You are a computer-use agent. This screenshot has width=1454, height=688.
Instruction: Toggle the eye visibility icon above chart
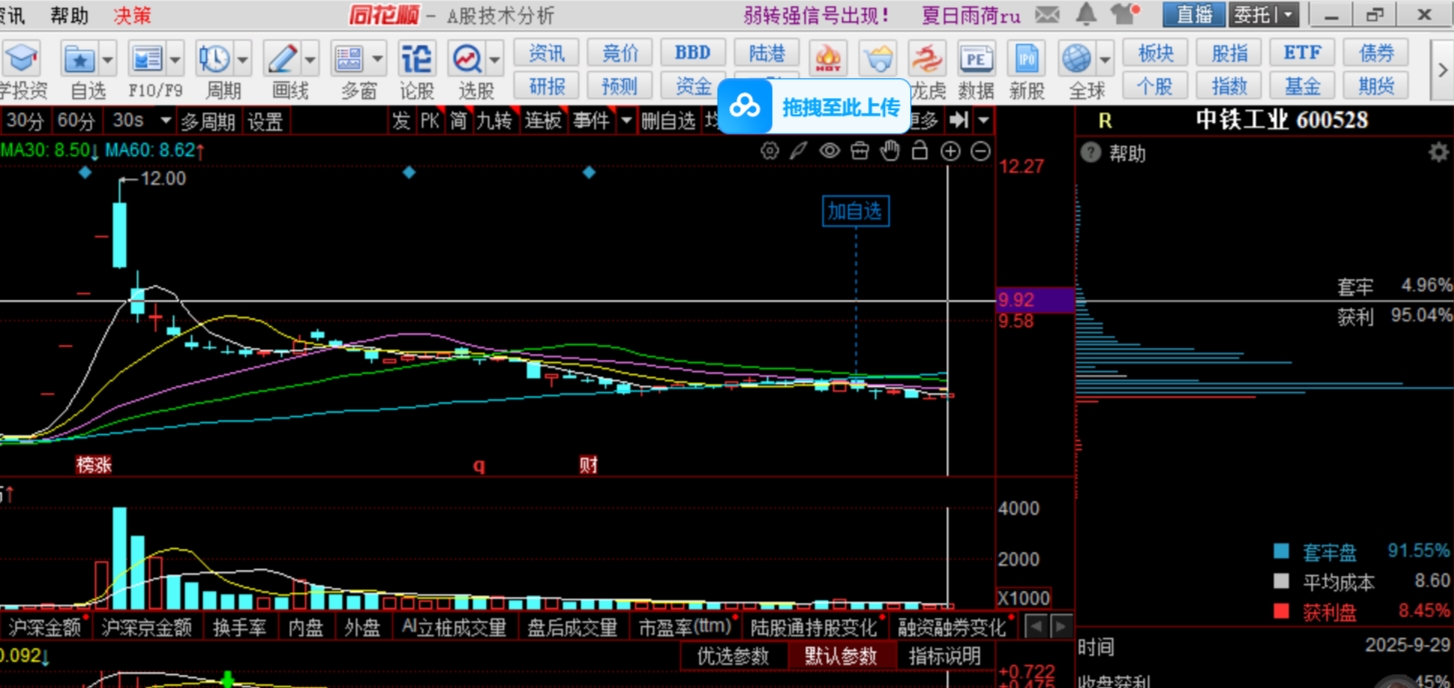tap(829, 151)
